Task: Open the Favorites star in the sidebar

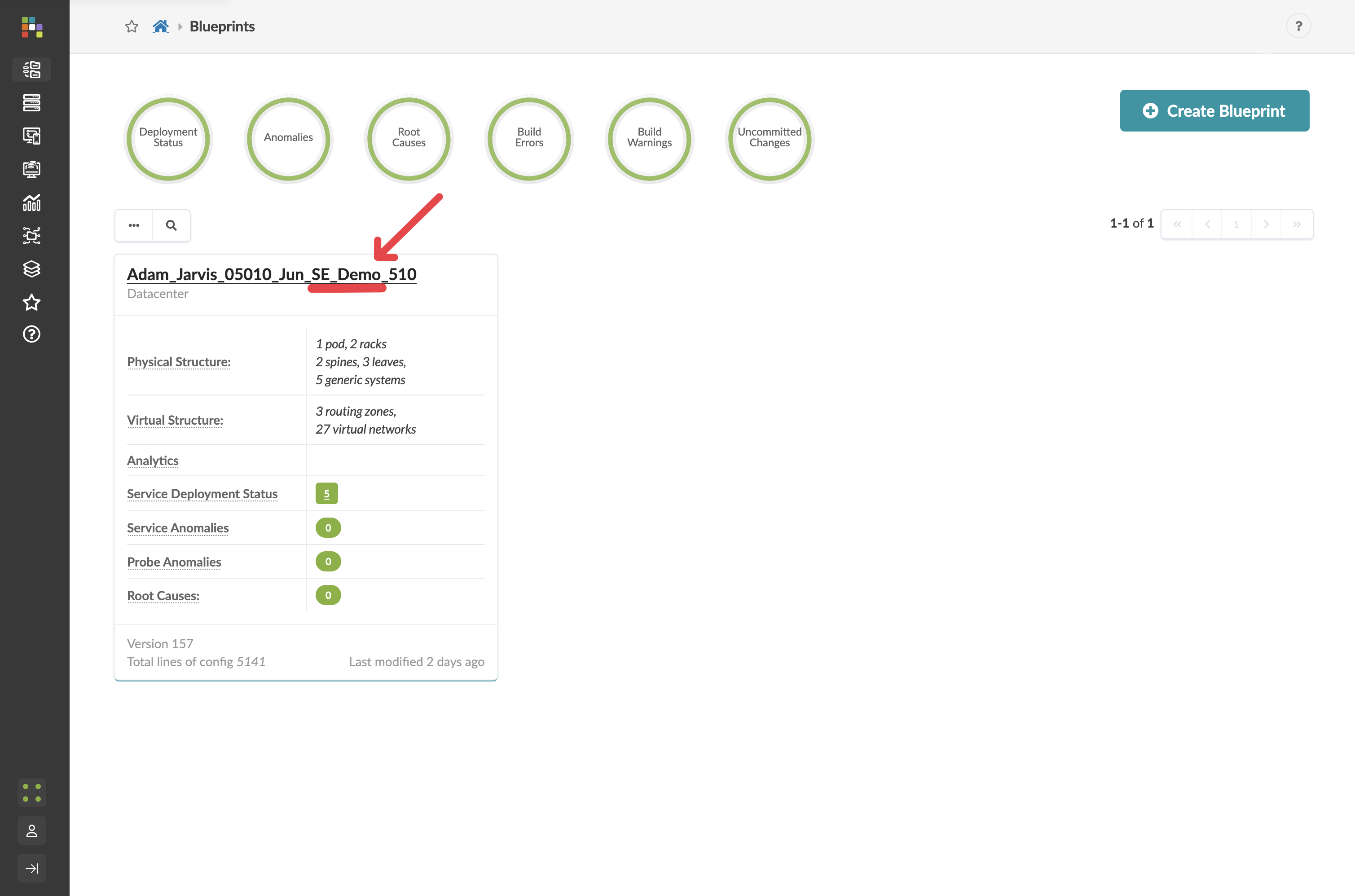Action: 31,302
